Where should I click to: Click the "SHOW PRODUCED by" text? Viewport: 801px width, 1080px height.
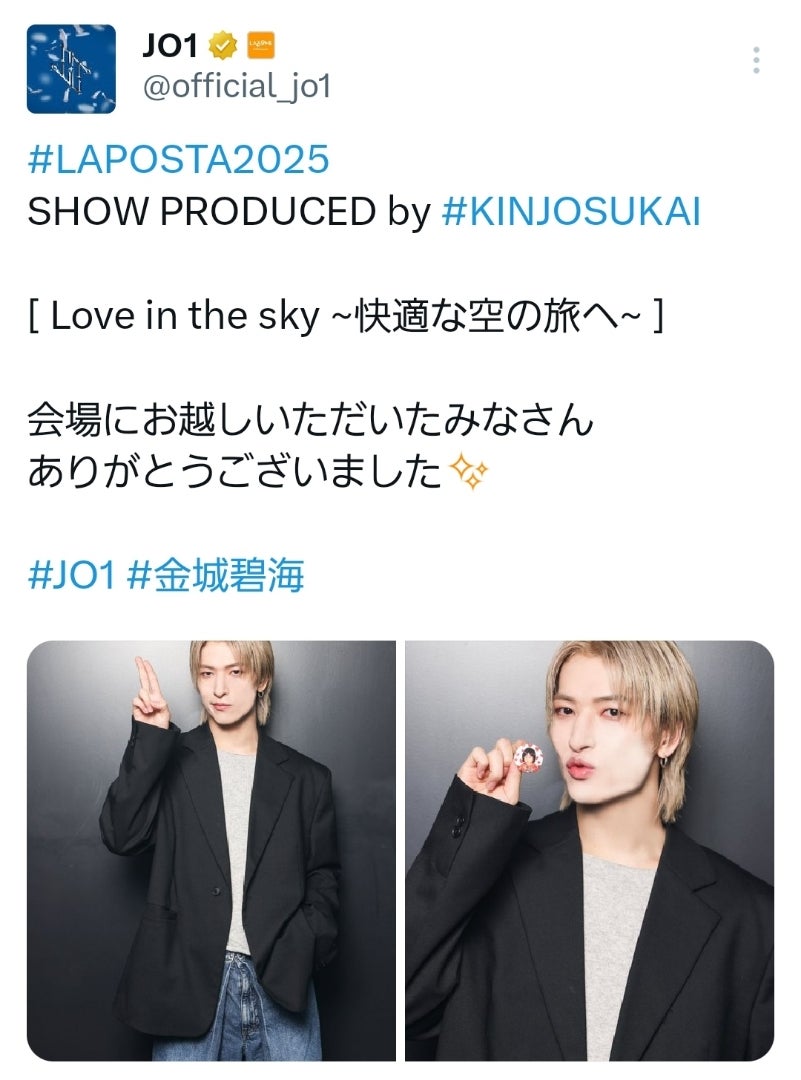(229, 211)
